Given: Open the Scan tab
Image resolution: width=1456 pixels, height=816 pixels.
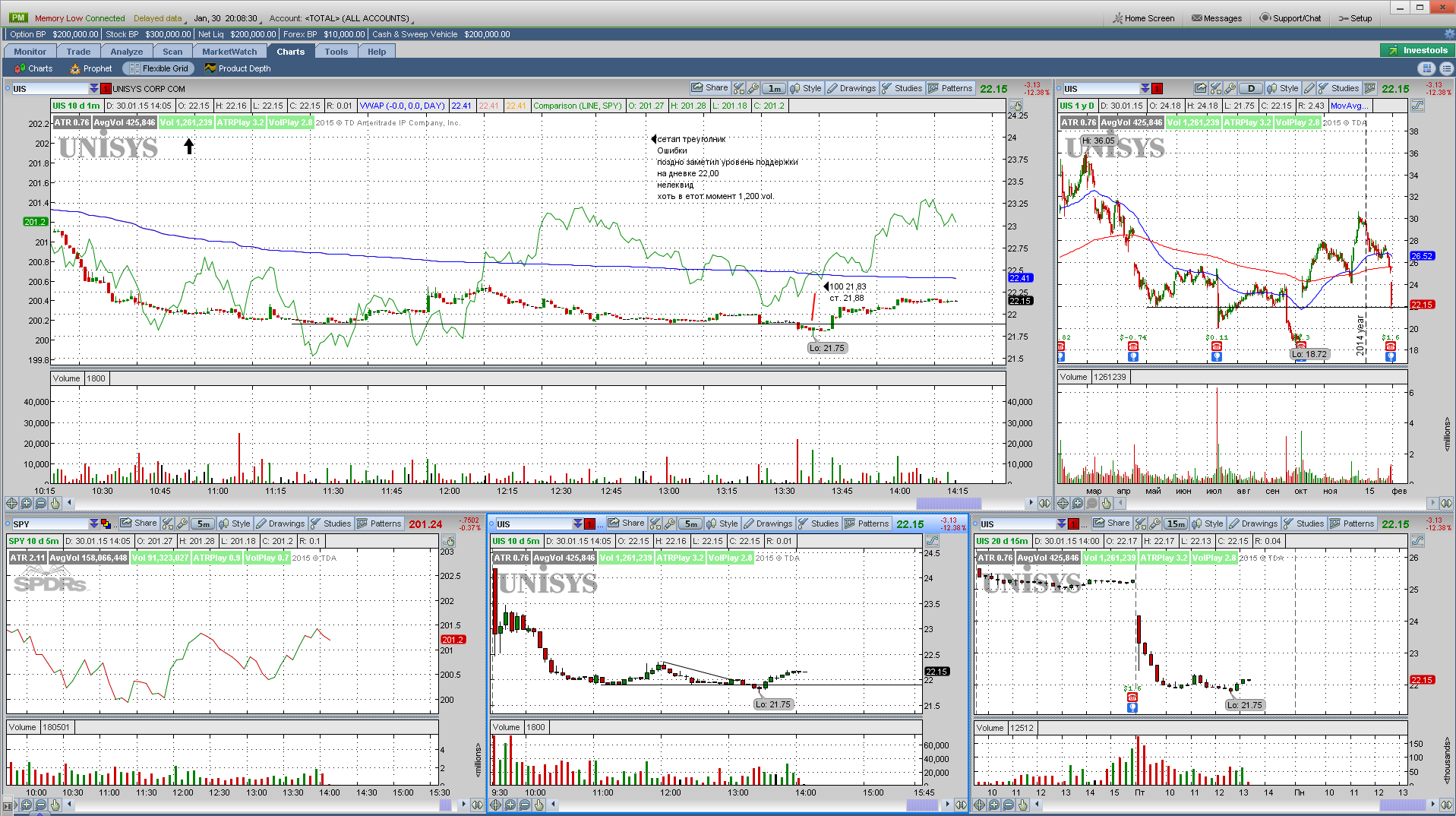Looking at the screenshot, I should 172,52.
